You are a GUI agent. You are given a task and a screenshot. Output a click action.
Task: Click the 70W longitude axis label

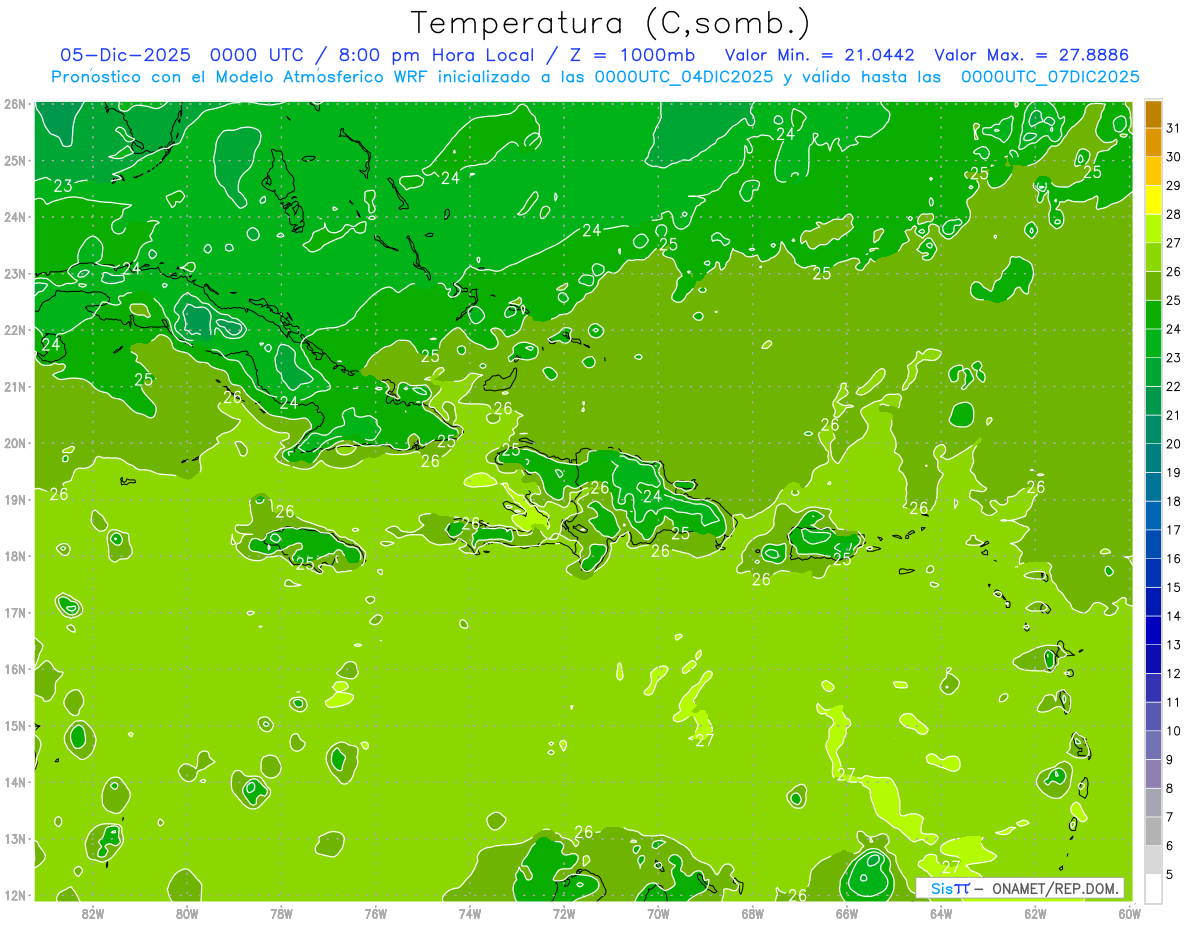(658, 913)
